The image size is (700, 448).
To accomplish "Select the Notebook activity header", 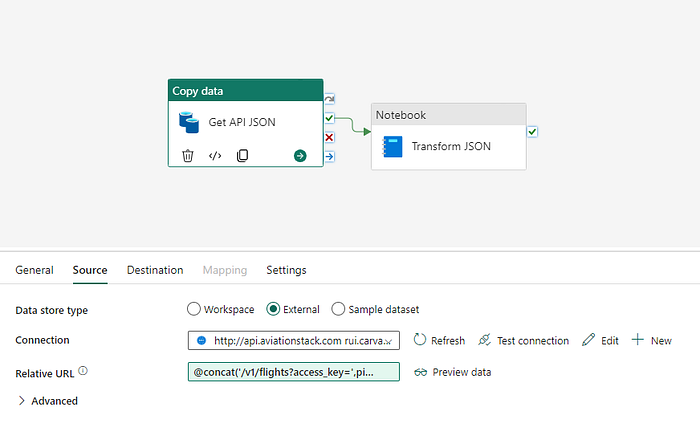I will 449,115.
